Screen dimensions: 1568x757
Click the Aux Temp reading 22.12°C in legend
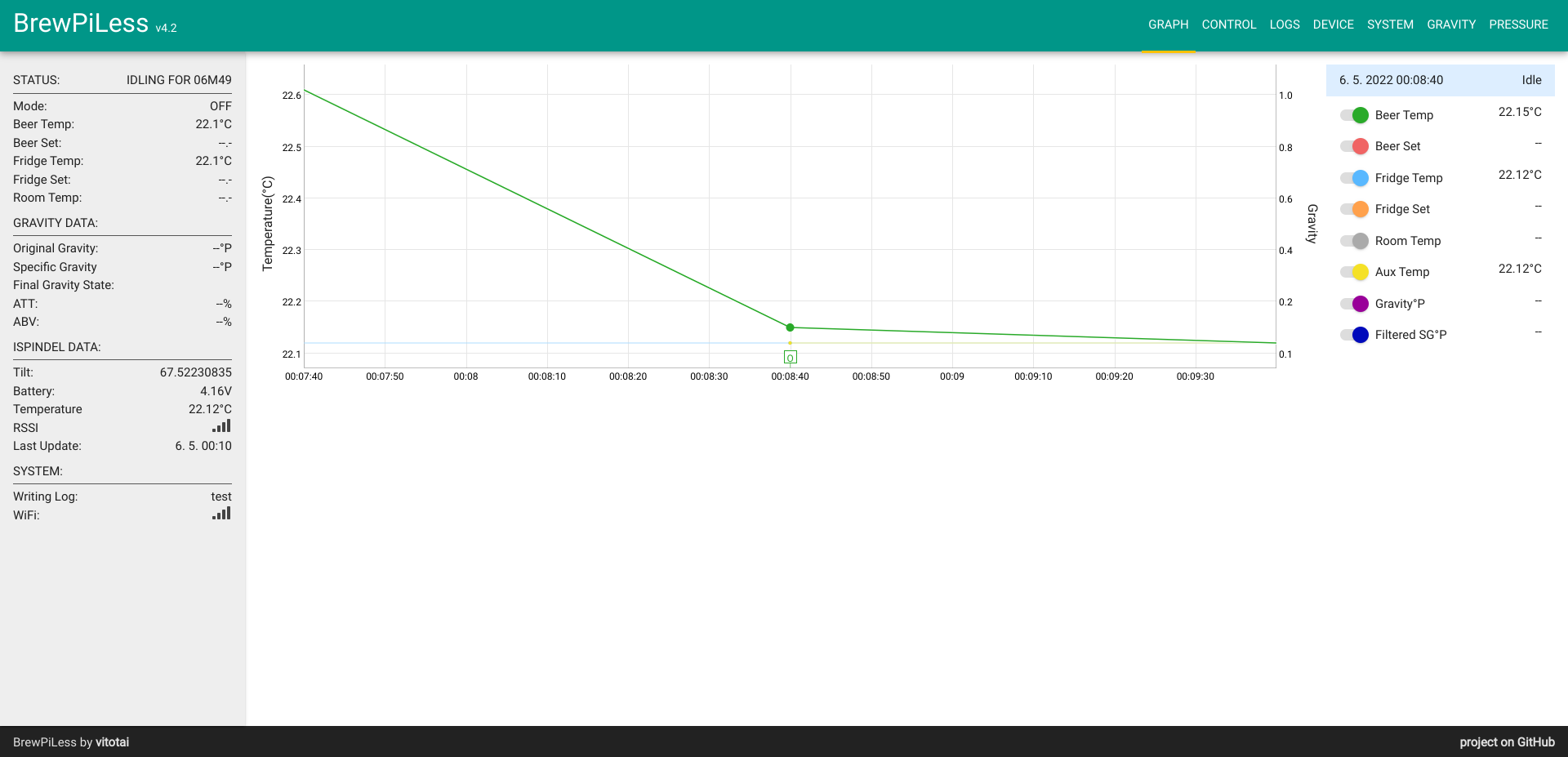coord(1520,269)
